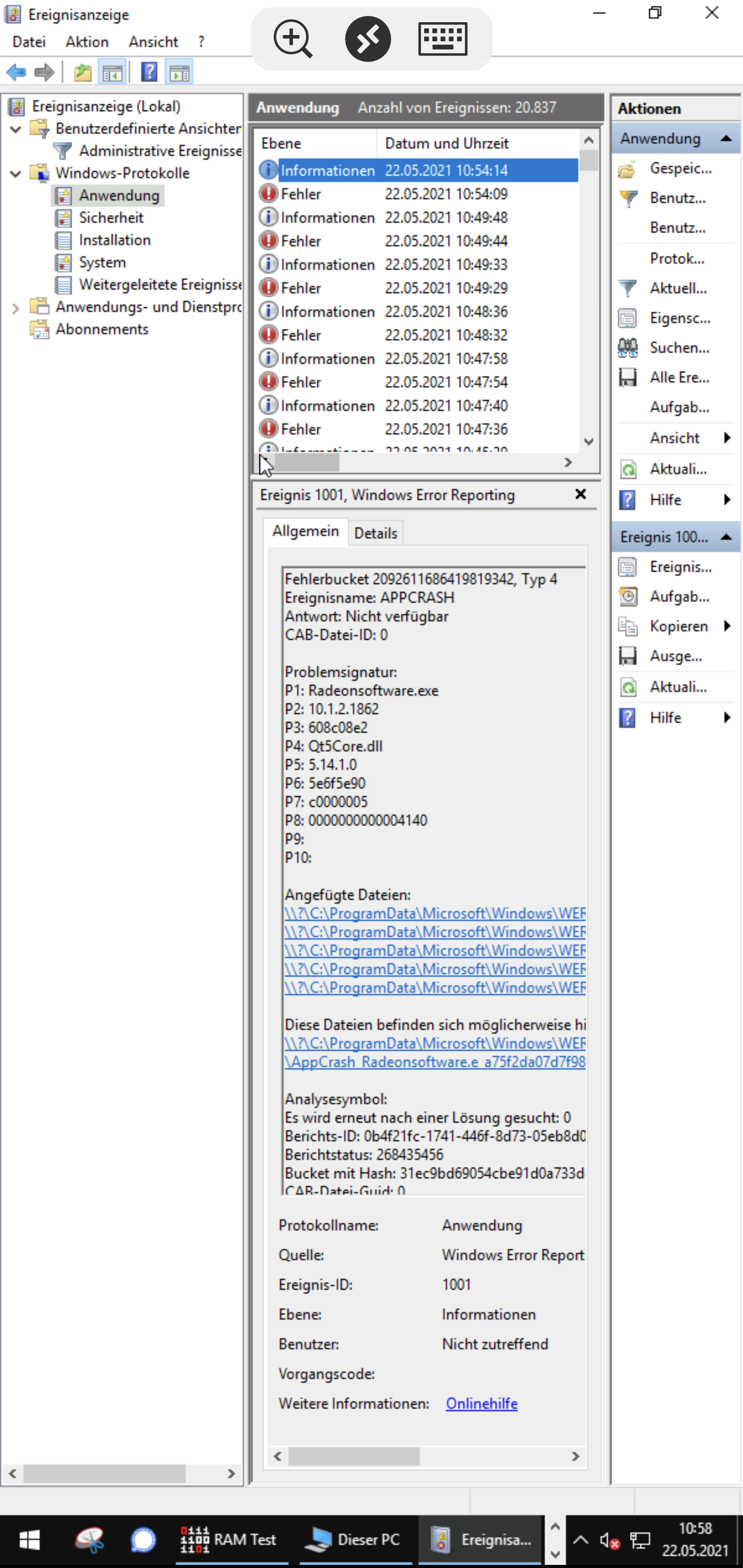
Task: Click the Back arrow toolbar icon
Action: click(17, 73)
